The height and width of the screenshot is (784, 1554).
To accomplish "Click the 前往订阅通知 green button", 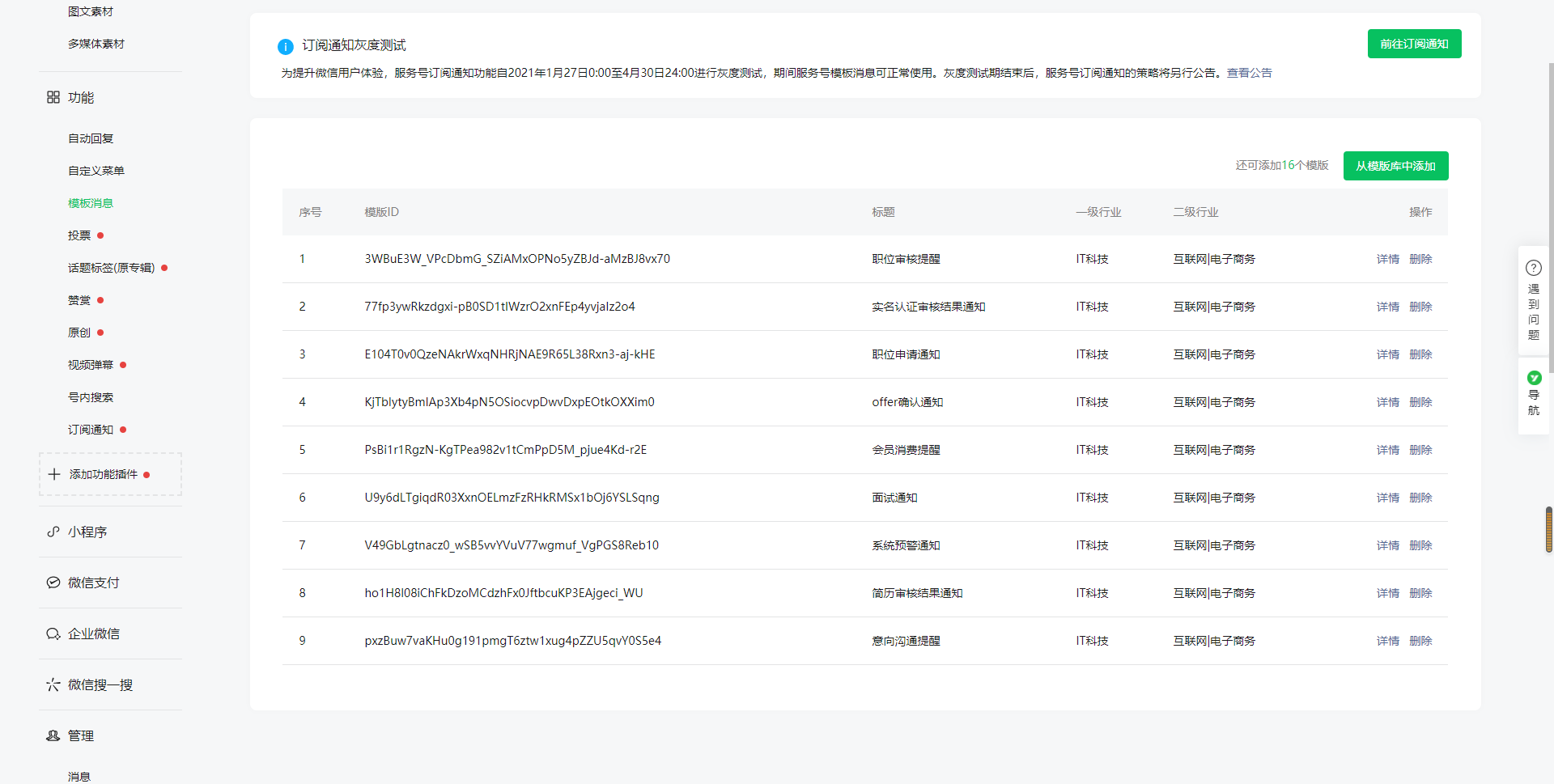I will click(x=1414, y=44).
